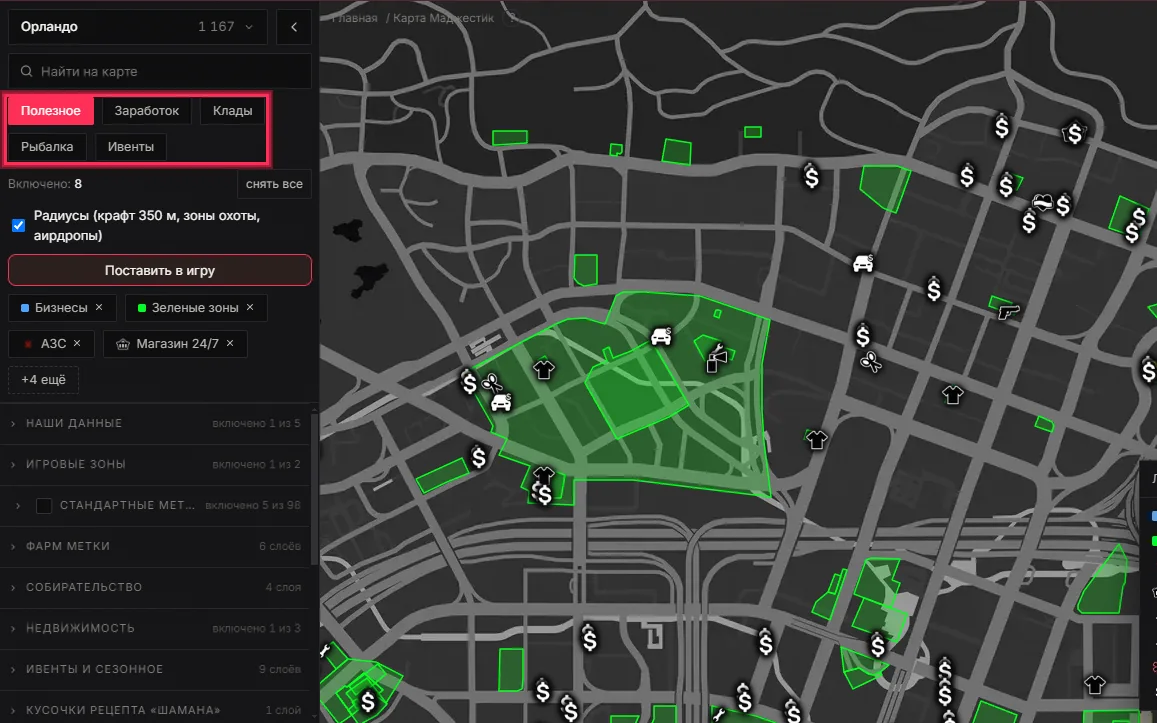Open the Ивенты tab
The height and width of the screenshot is (723, 1157).
[x=131, y=147]
